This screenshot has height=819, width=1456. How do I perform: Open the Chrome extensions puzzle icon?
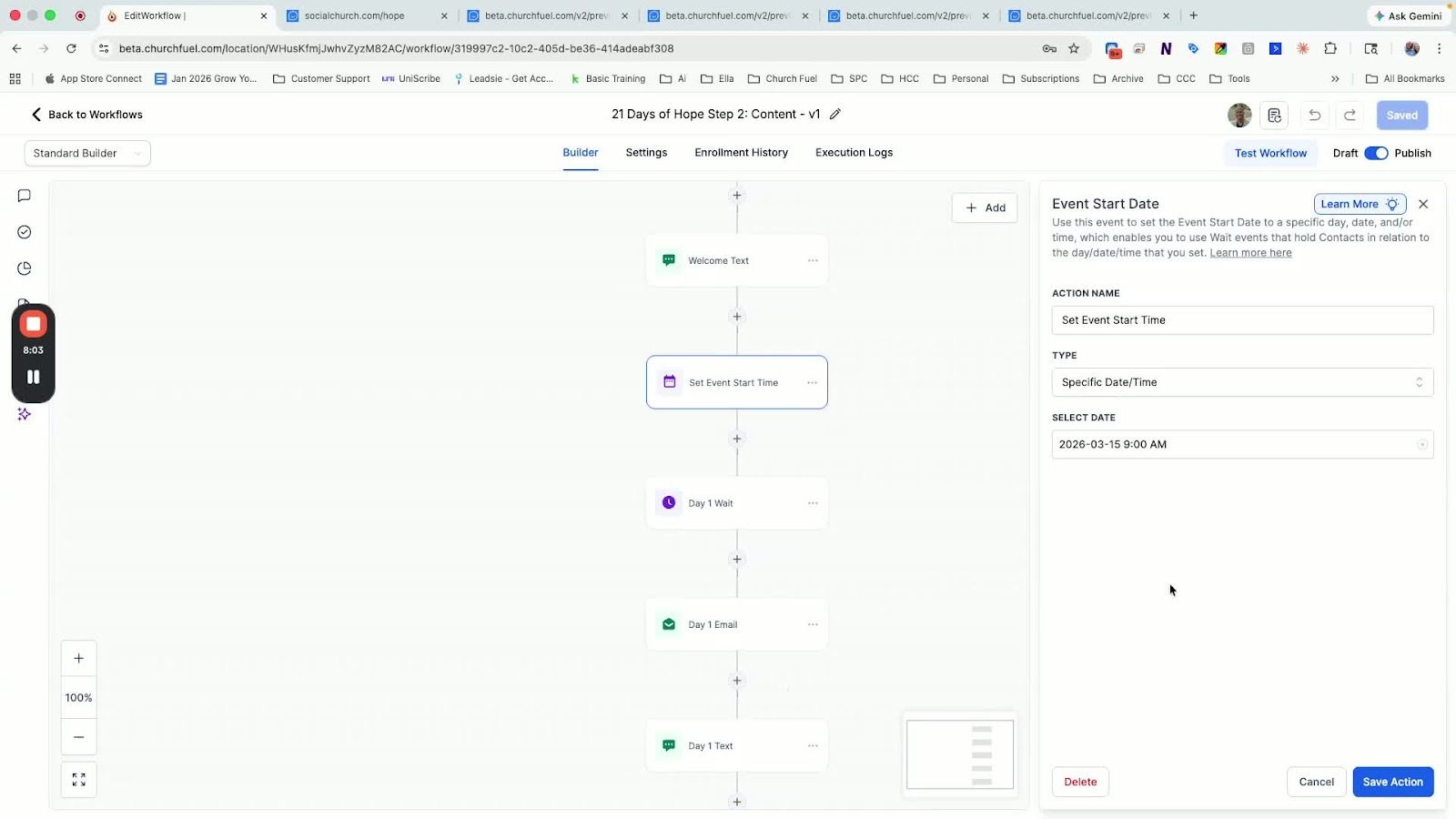click(1330, 49)
